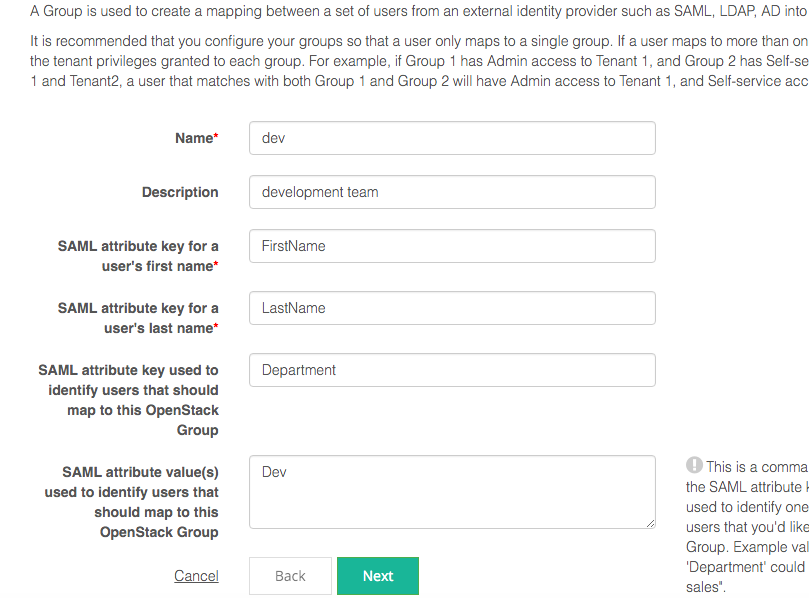The height and width of the screenshot is (598, 809).
Task: Click the Cancel link
Action: pyautogui.click(x=196, y=576)
